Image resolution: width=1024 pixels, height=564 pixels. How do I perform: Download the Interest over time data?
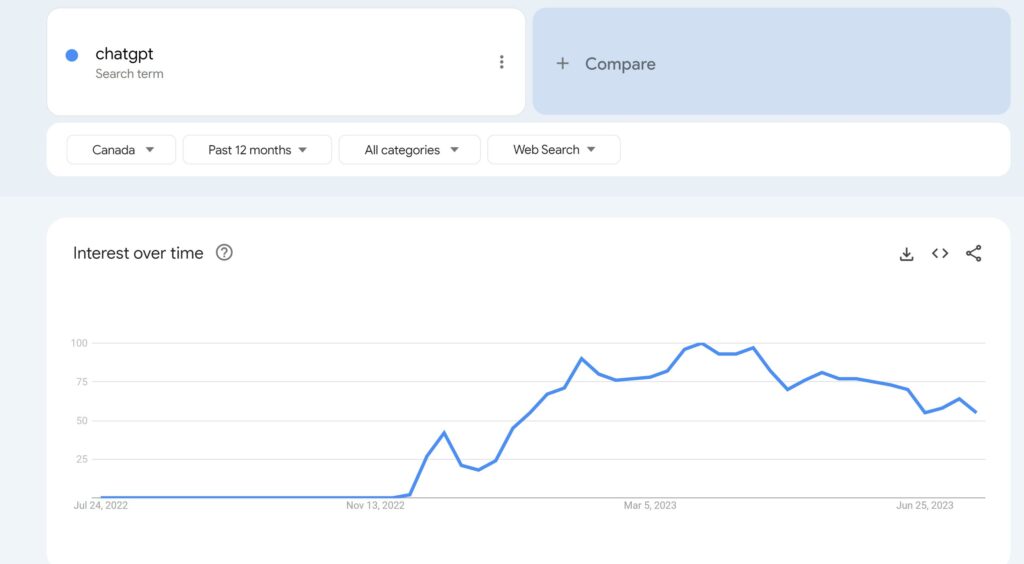click(x=906, y=254)
